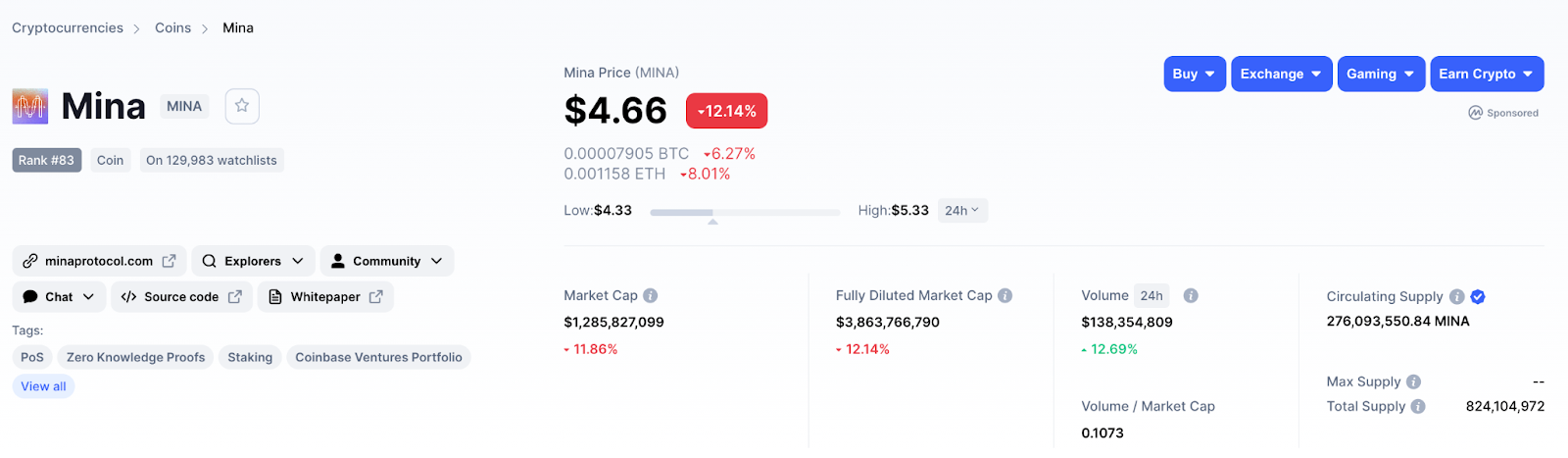The image size is (1568, 458).
Task: Open the Buy menu button
Action: (1195, 74)
